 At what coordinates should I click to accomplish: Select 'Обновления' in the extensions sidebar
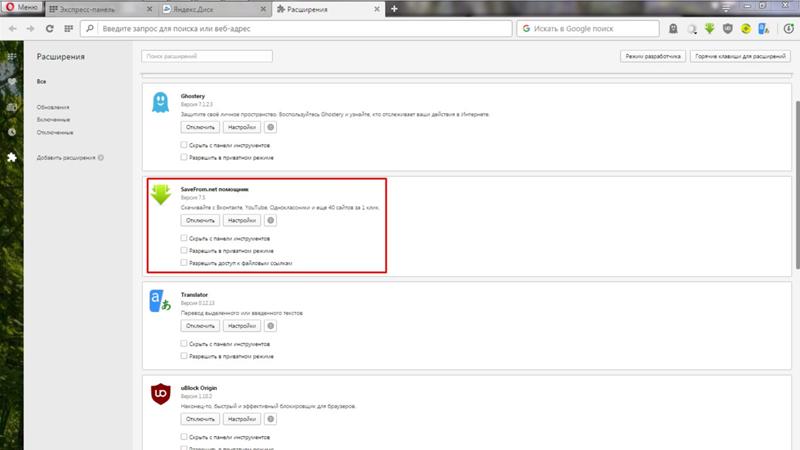tap(53, 107)
